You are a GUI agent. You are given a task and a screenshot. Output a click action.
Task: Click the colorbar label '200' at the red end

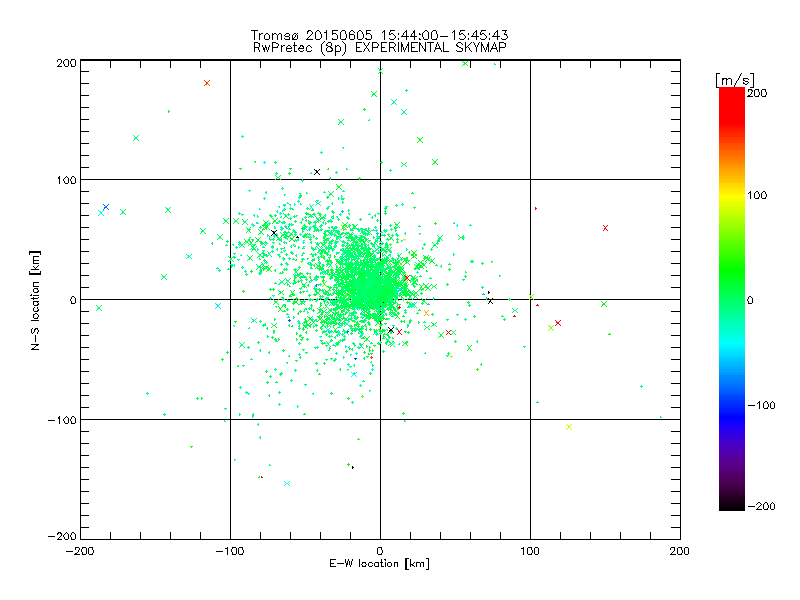pos(757,93)
